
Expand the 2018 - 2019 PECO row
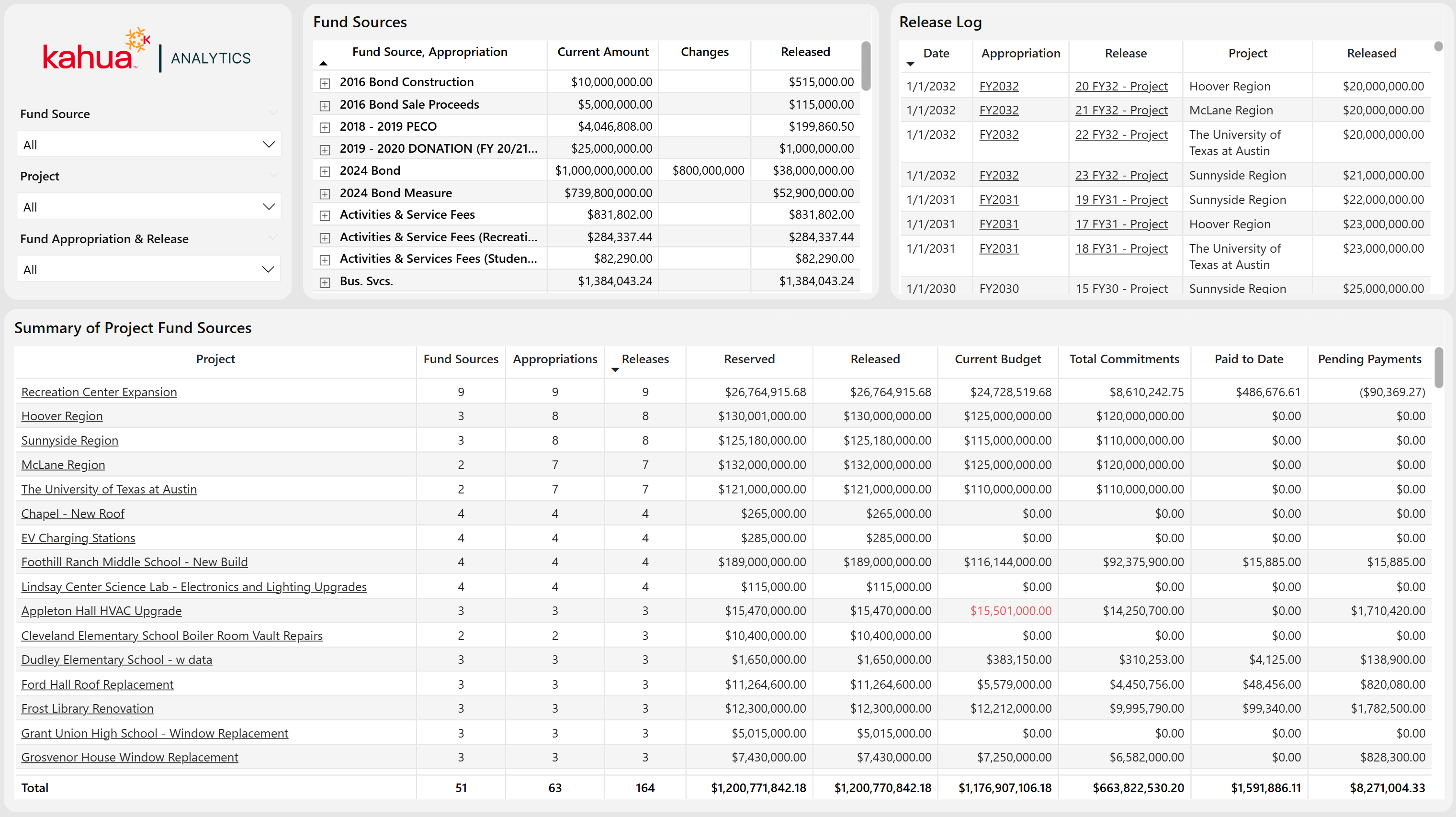click(325, 128)
